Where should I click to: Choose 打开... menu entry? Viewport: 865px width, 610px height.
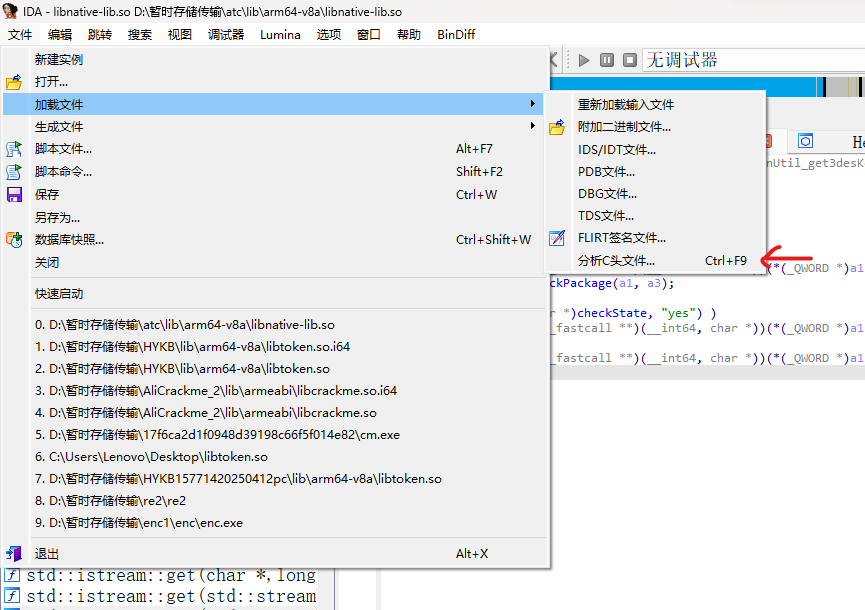tap(273, 82)
